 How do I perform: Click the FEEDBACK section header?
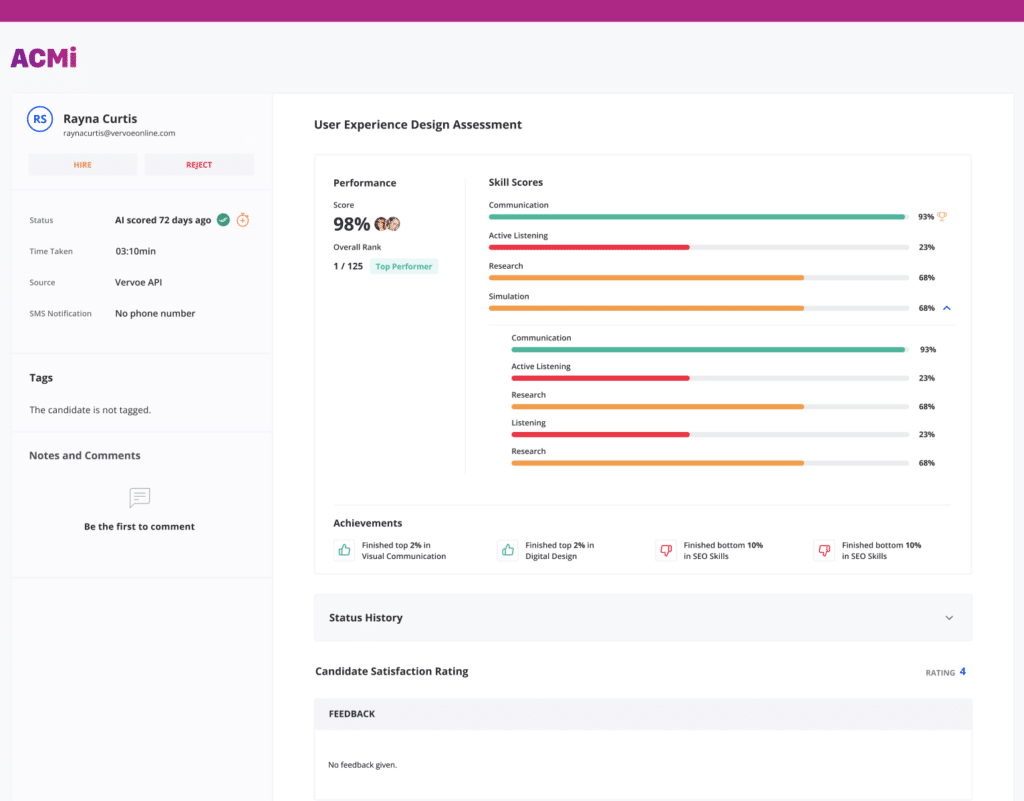pyautogui.click(x=643, y=714)
